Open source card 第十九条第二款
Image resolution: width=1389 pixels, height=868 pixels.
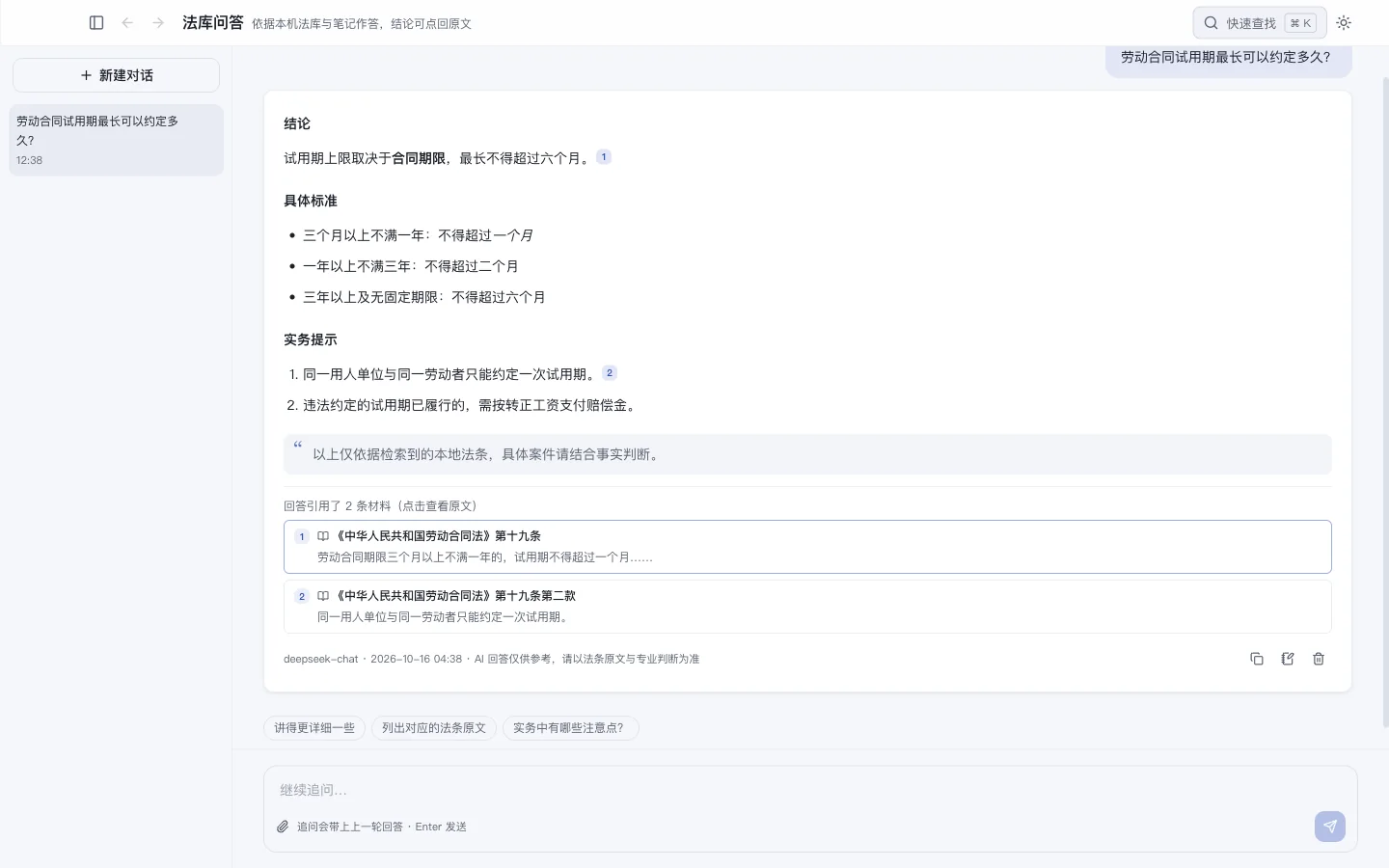807,607
